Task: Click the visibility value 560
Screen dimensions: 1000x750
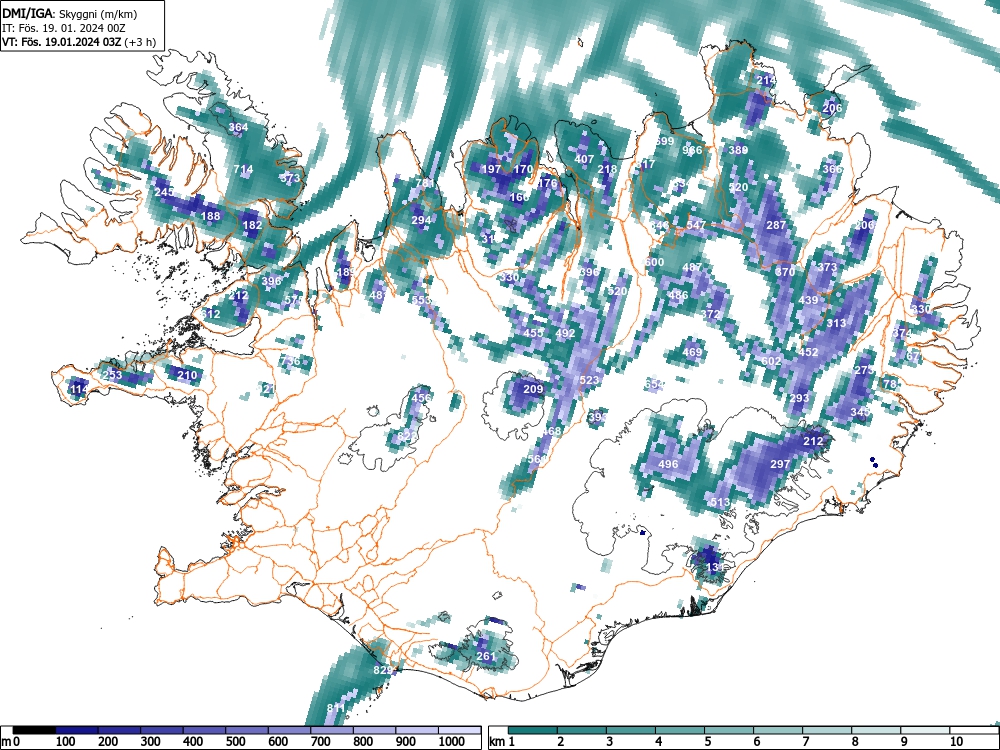Action: pyautogui.click(x=538, y=459)
